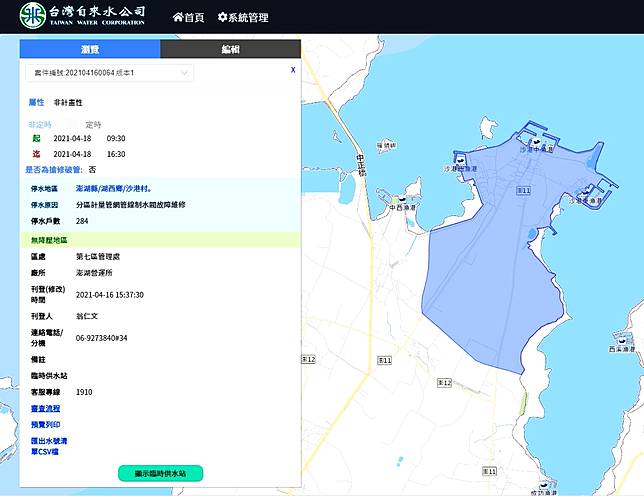Switch to the 瀏覽 browse tab
644x496 pixels.
[90, 49]
